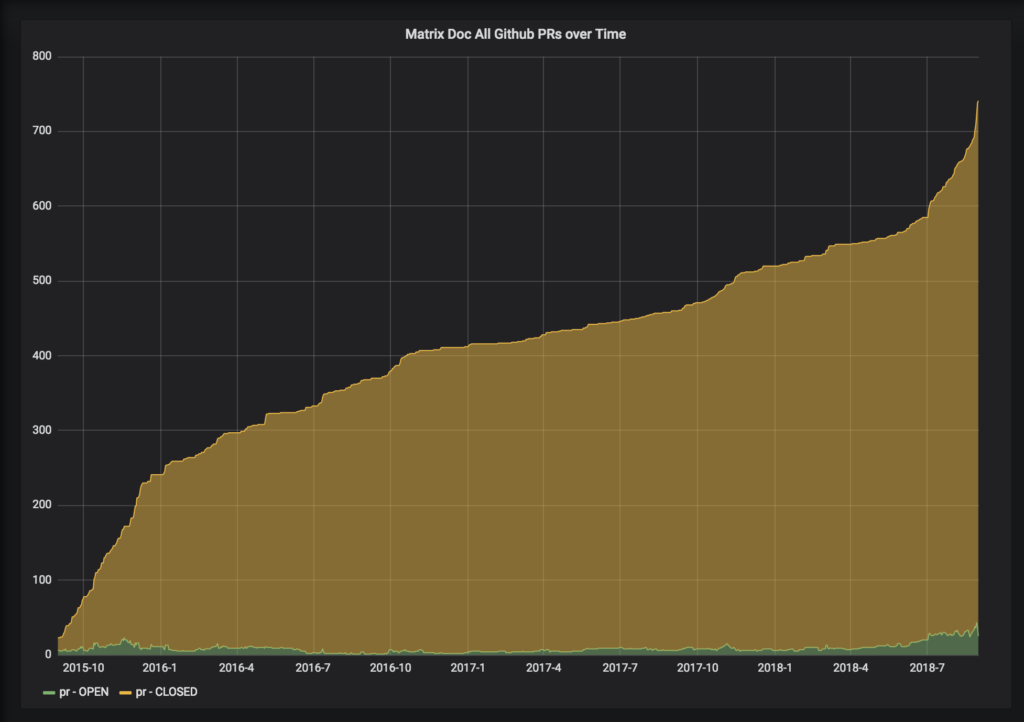Click the 0 y-axis label

(x=47, y=654)
